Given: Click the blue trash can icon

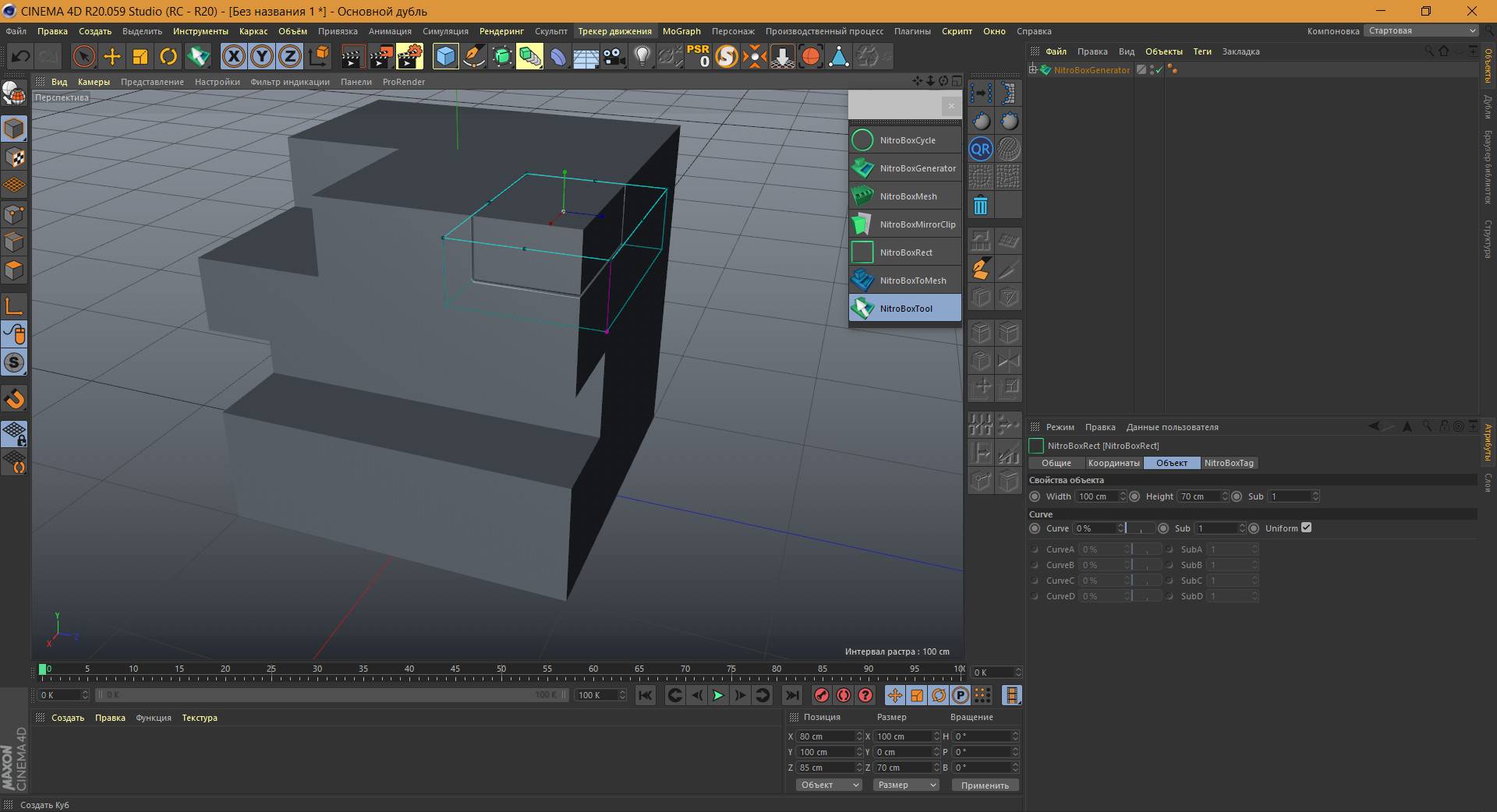Looking at the screenshot, I should pyautogui.click(x=980, y=205).
